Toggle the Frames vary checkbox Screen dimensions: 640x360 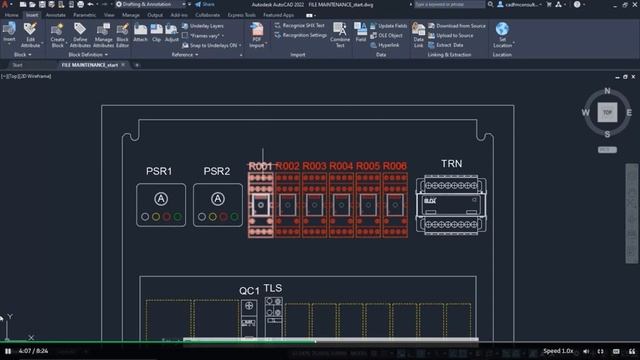(185, 36)
